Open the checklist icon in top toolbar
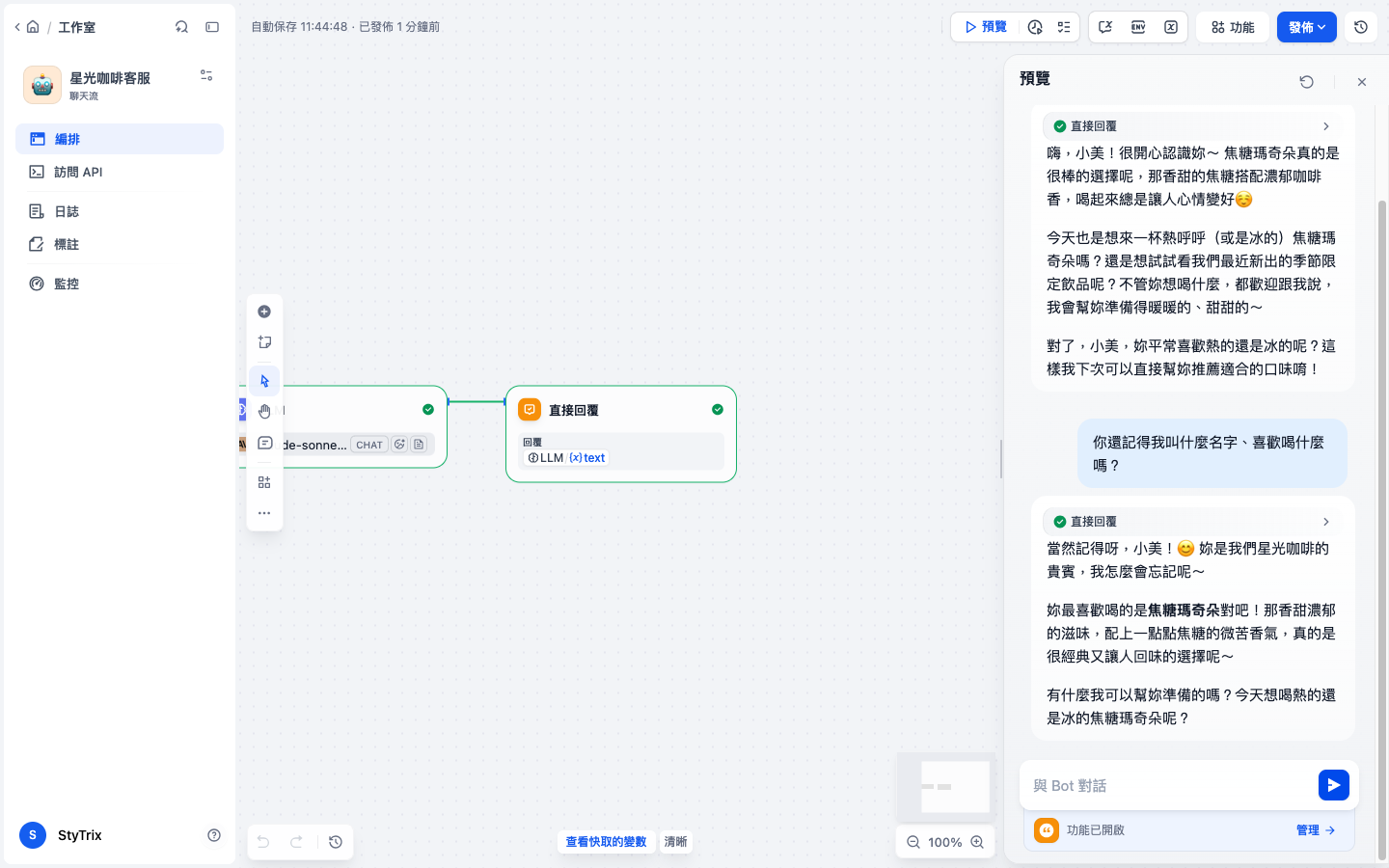The height and width of the screenshot is (868, 1389). (x=1064, y=27)
